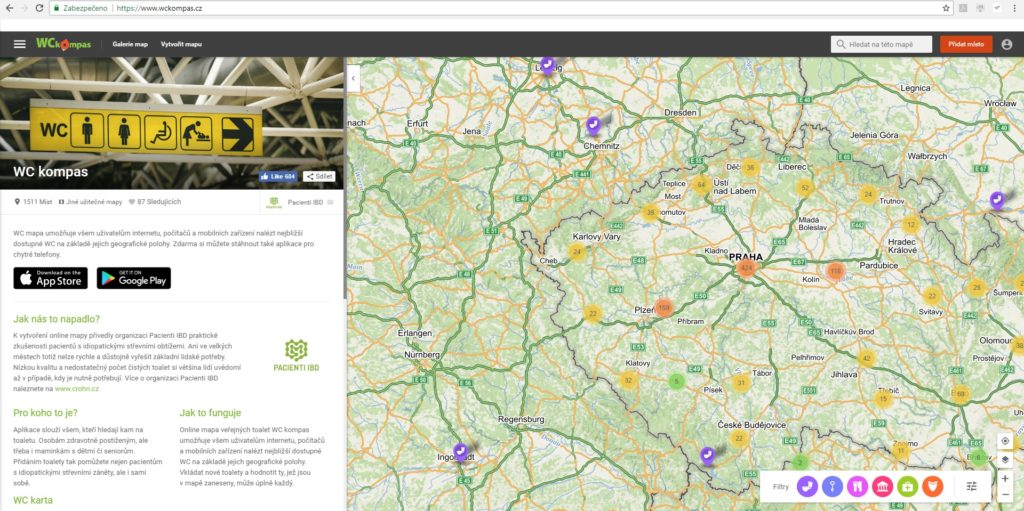Open the cluster of 52 near Liberec
Screen dimensions: 1024x511
click(805, 188)
